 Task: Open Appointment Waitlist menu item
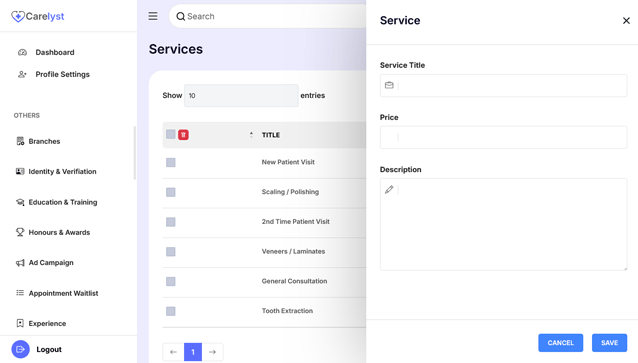pos(63,293)
